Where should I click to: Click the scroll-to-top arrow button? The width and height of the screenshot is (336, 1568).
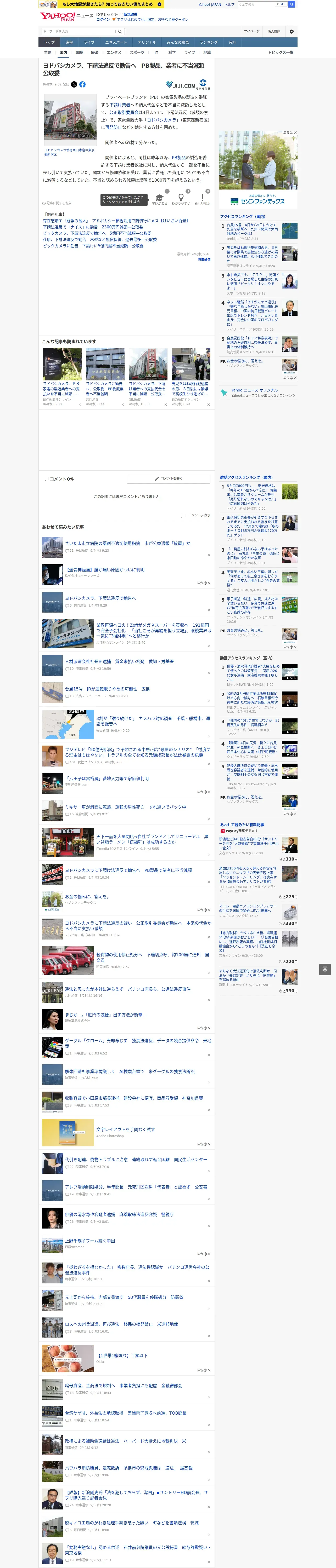pyautogui.click(x=325, y=969)
